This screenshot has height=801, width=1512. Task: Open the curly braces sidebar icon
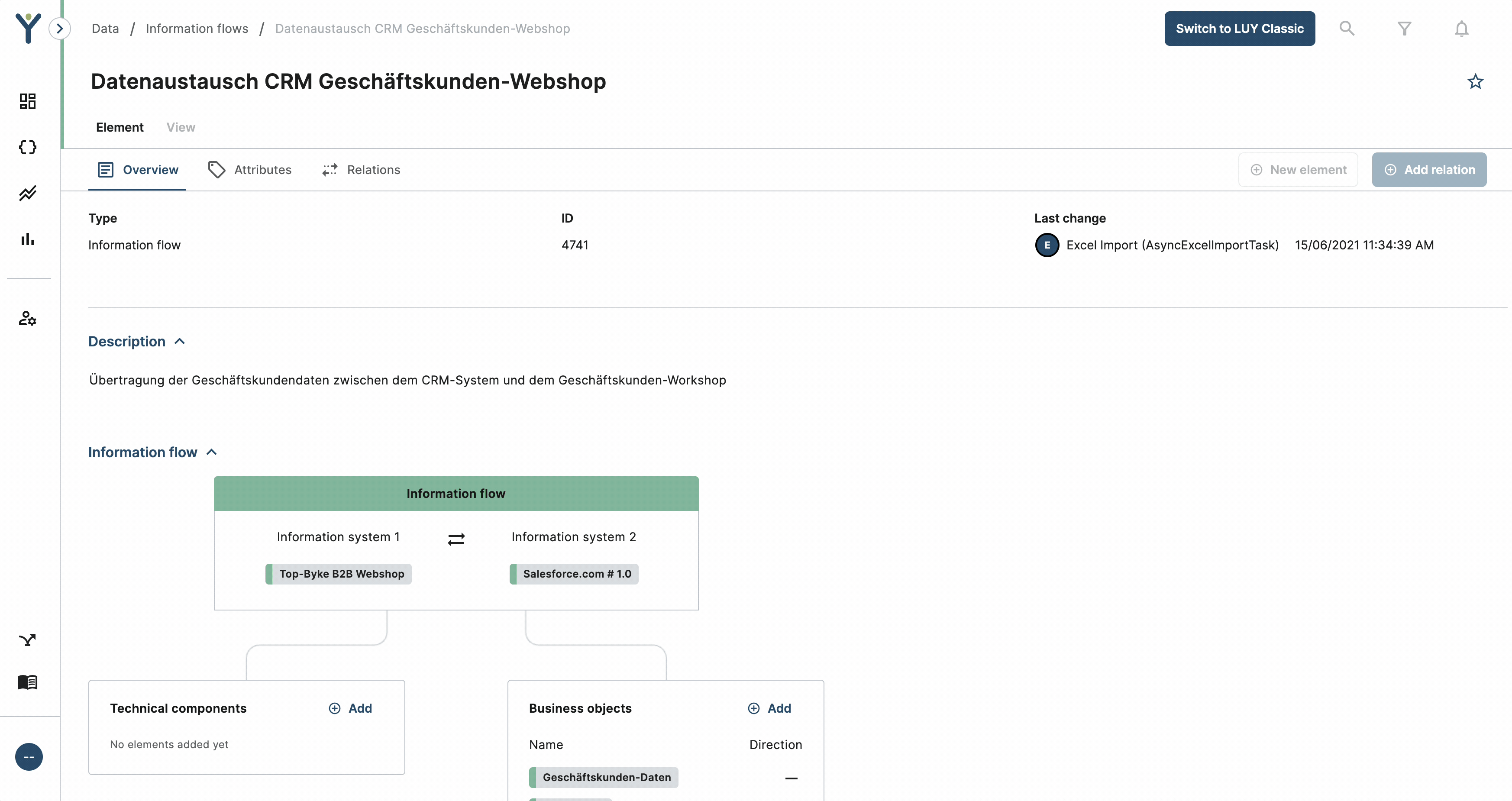pos(28,147)
